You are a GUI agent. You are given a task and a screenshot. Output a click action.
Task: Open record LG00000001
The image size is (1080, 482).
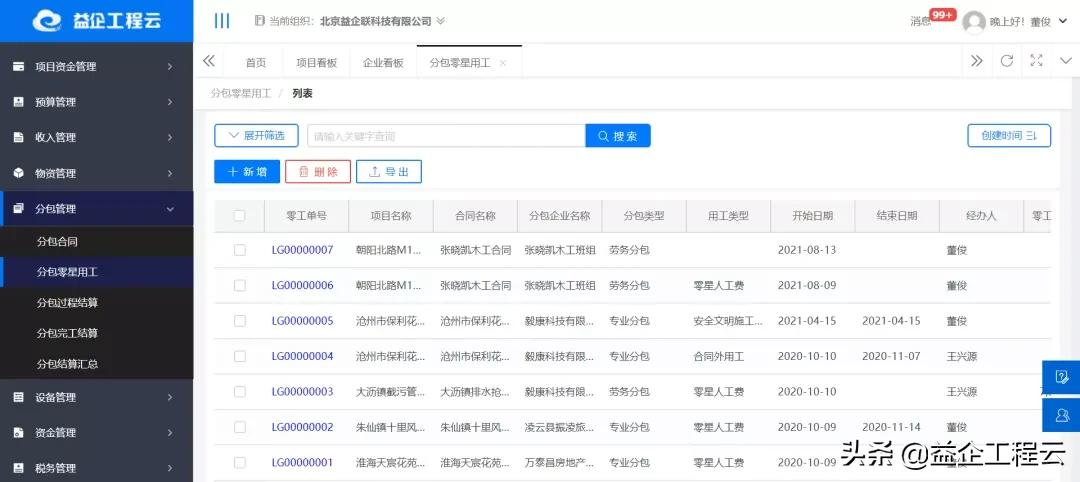[302, 463]
